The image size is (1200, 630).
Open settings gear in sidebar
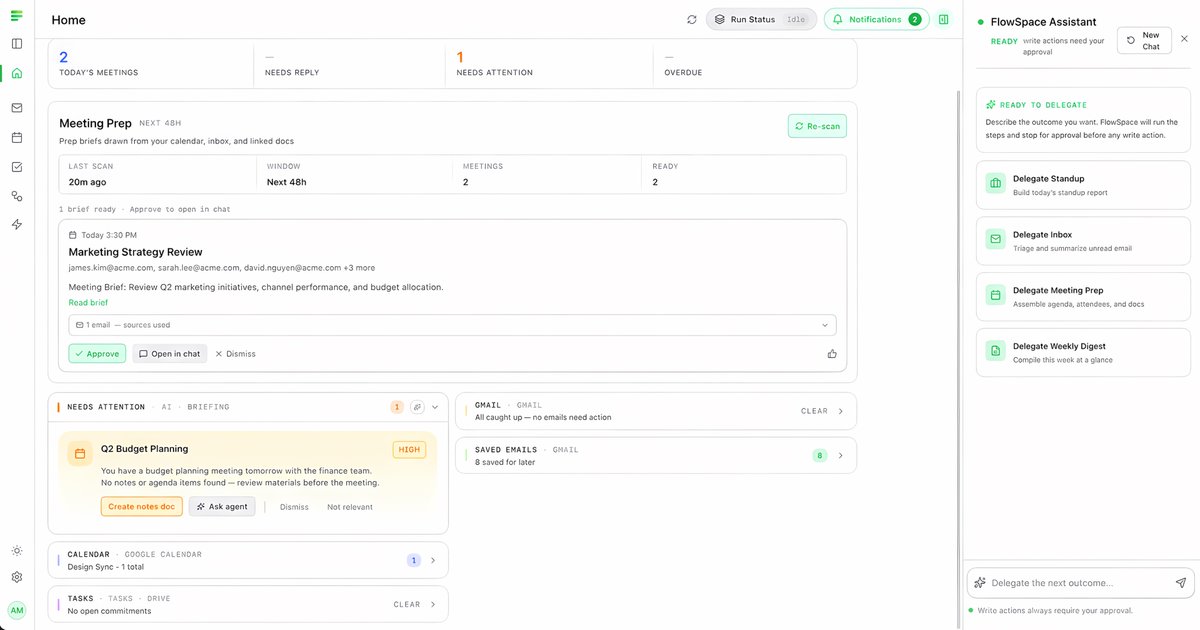(x=17, y=577)
